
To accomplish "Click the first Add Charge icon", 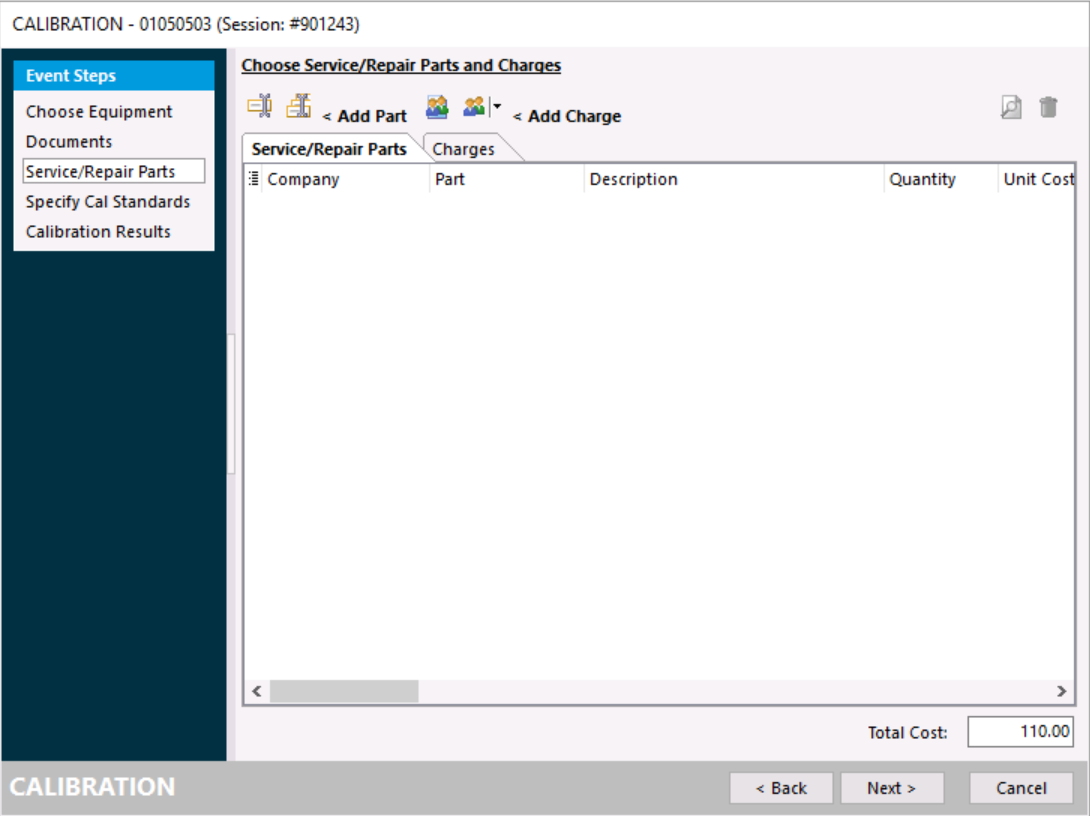I will pyautogui.click(x=437, y=107).
